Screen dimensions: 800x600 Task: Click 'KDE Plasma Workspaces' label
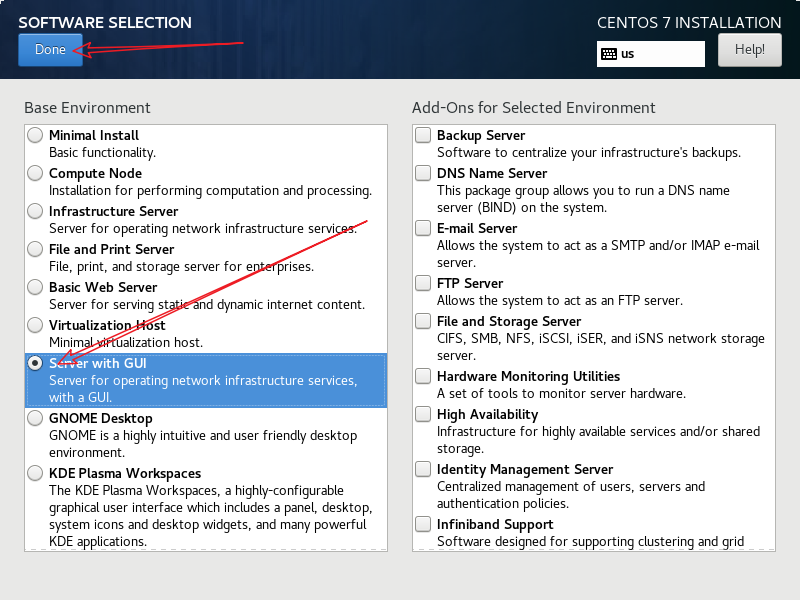coord(125,473)
